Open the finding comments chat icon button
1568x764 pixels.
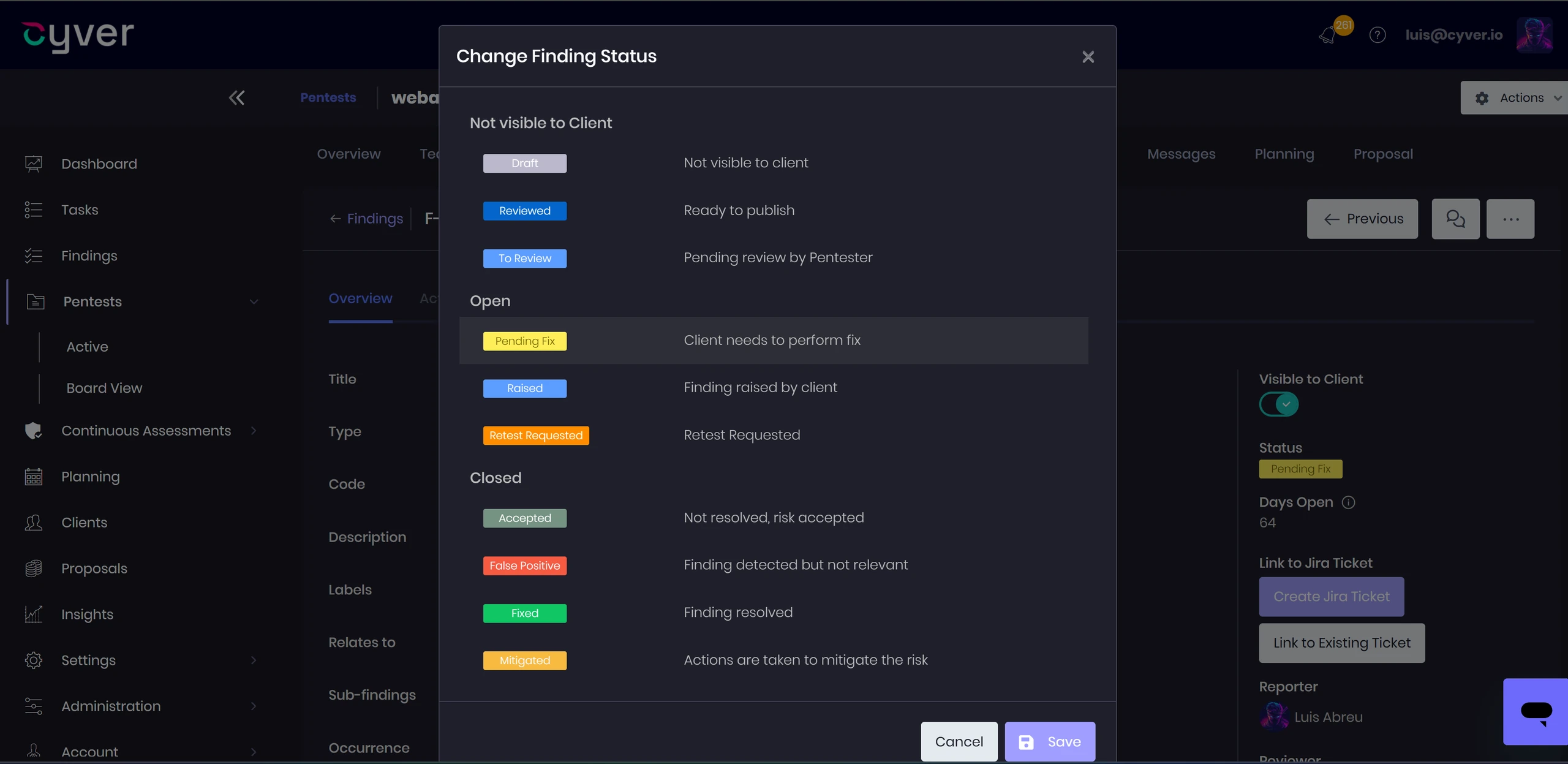[x=1455, y=219]
